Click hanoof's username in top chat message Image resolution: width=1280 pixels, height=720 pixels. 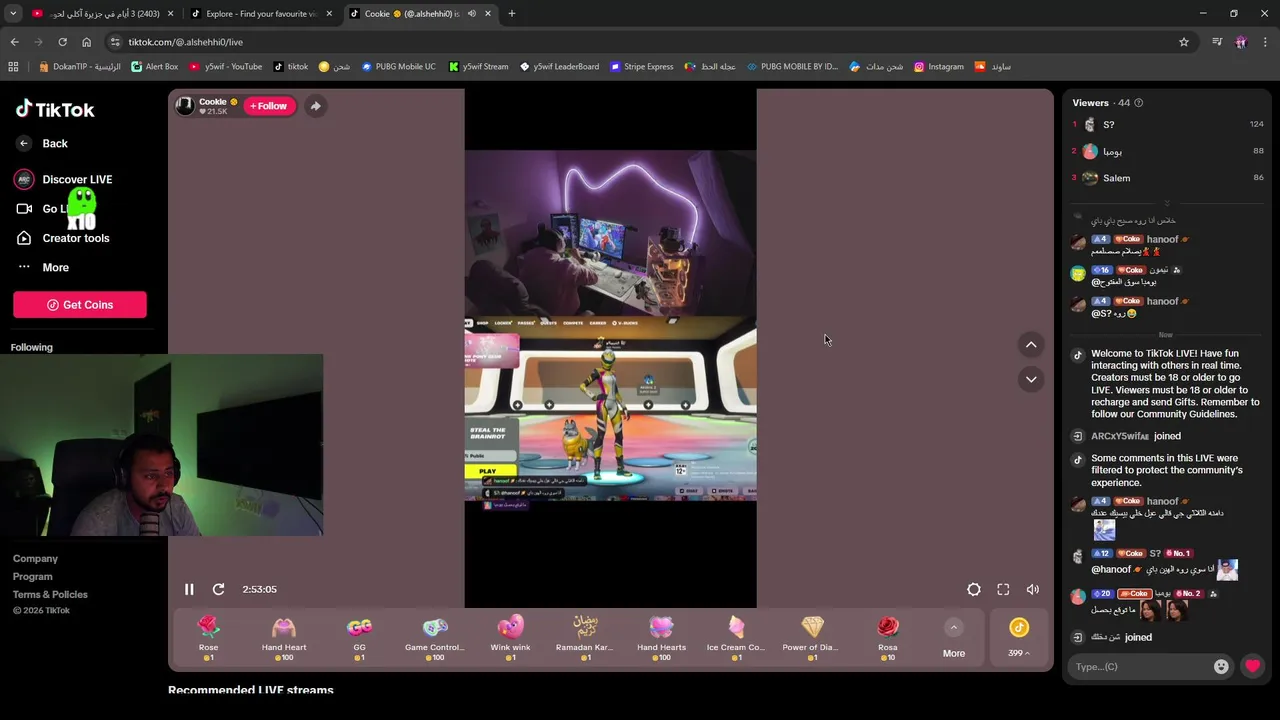1162,240
